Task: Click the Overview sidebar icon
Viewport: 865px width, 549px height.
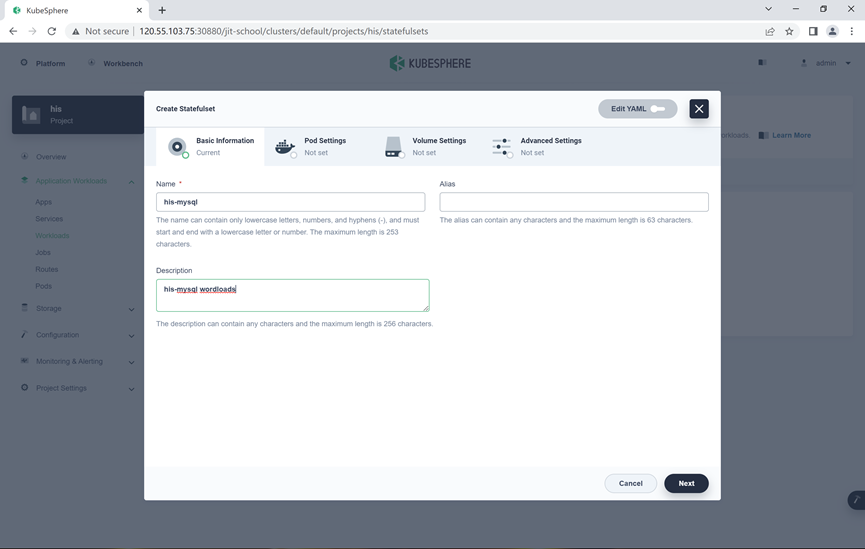Action: click(x=24, y=156)
